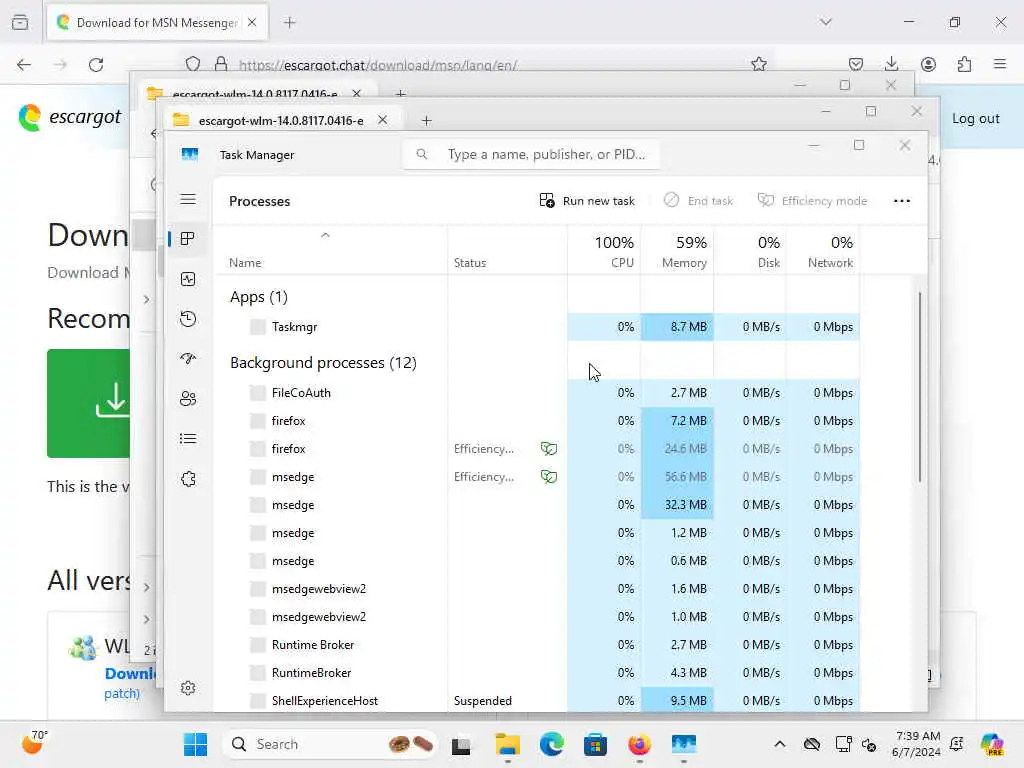The image size is (1024, 768).
Task: Open Performance page in Task Manager sidebar
Action: pos(188,280)
